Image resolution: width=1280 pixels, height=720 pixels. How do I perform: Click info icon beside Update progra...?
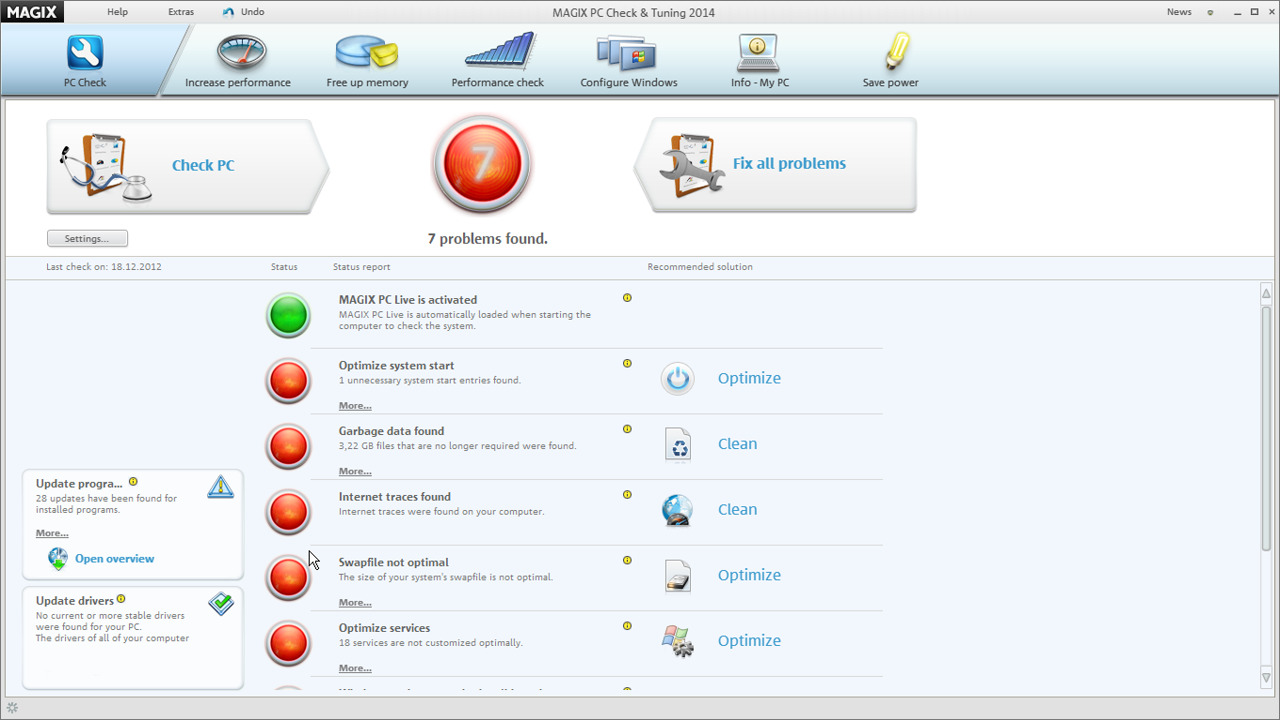point(133,482)
